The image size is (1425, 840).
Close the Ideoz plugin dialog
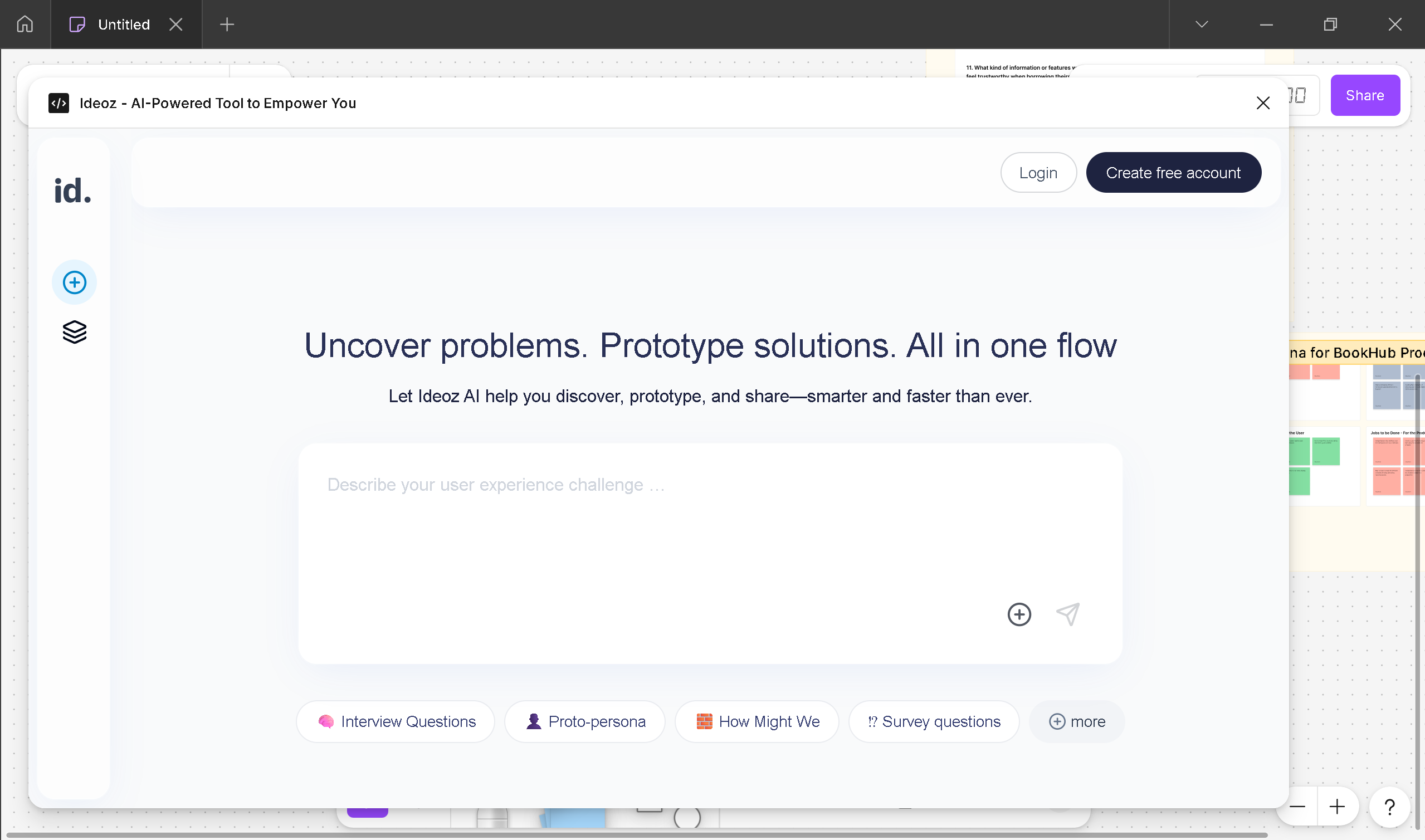pyautogui.click(x=1262, y=103)
